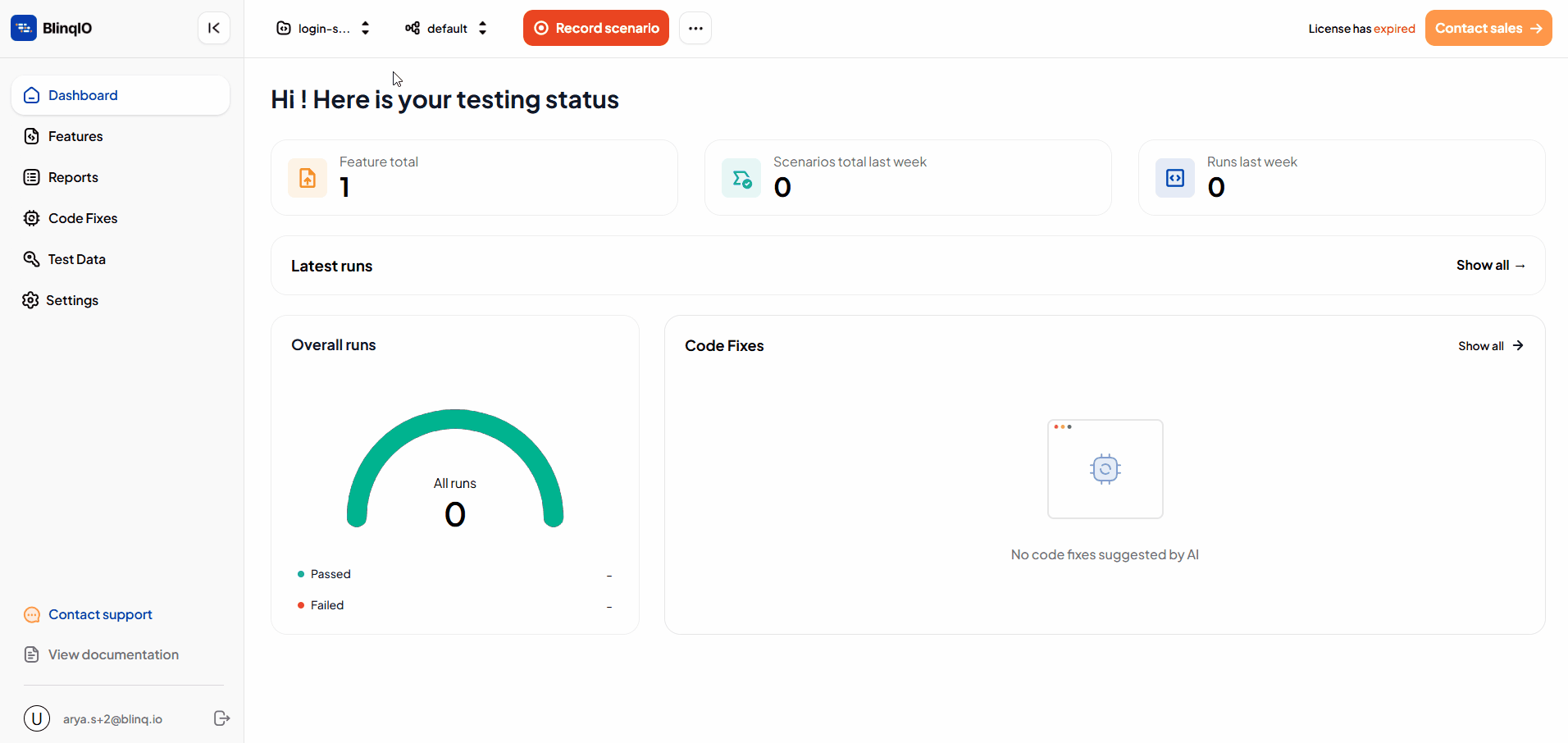
Task: Click the BlinqIO logo icon
Action: click(24, 28)
